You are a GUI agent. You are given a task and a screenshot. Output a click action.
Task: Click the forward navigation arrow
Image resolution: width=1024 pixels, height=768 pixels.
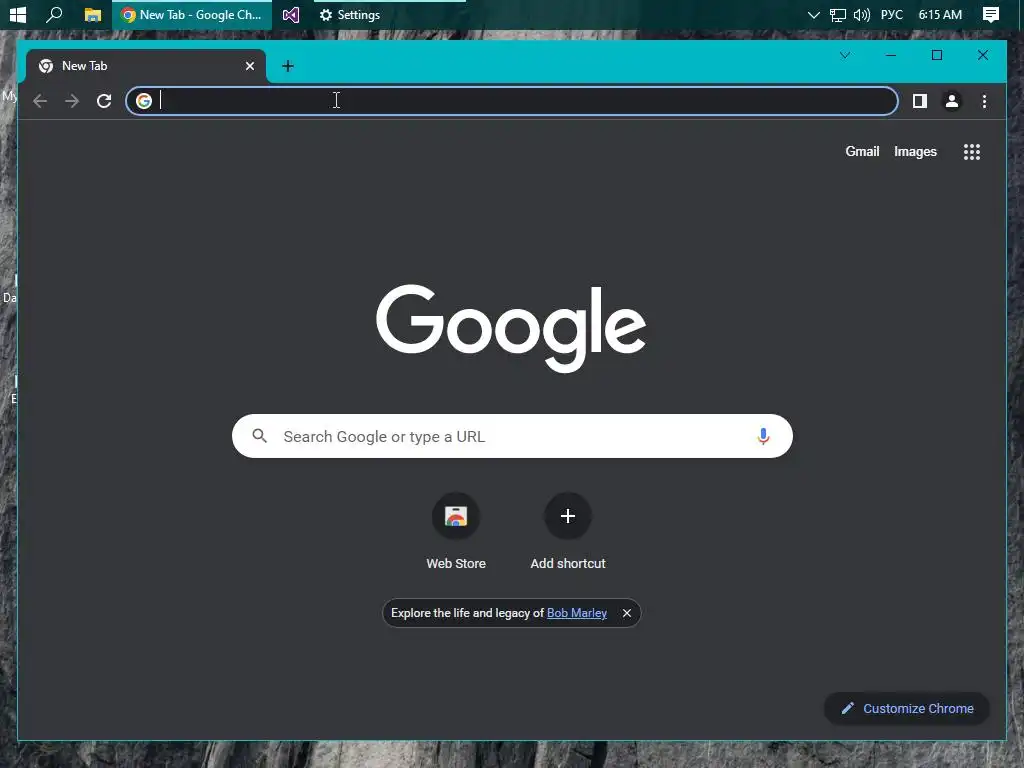coord(72,101)
